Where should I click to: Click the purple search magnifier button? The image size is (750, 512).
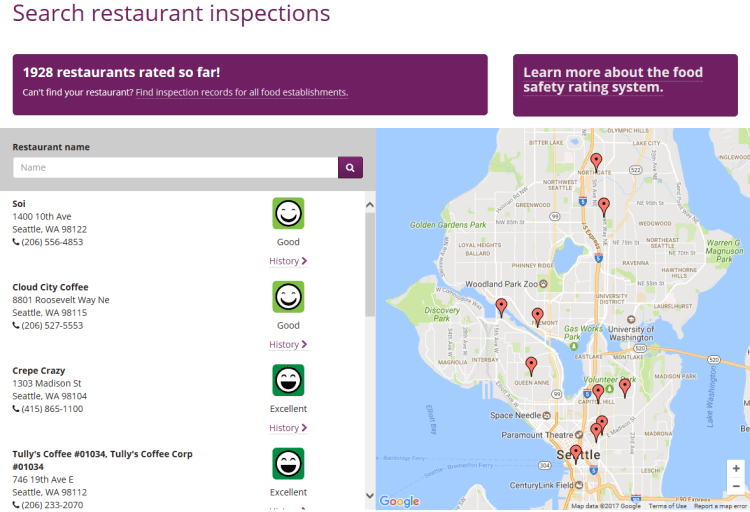350,168
